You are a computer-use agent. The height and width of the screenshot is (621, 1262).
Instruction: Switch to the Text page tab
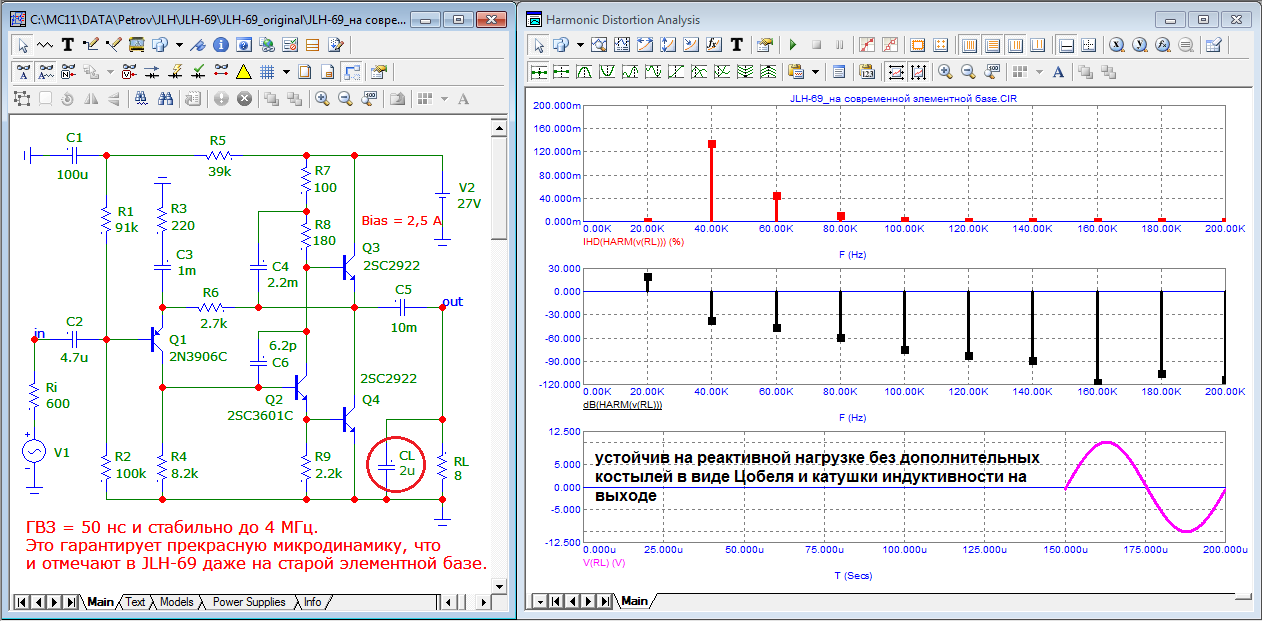pos(135,602)
